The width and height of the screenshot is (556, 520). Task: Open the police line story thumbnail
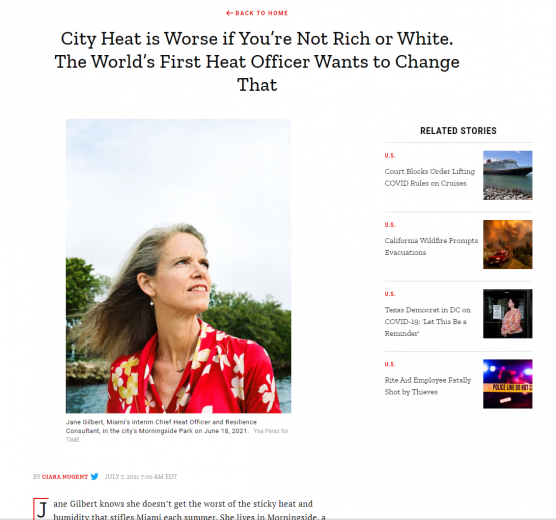[507, 384]
